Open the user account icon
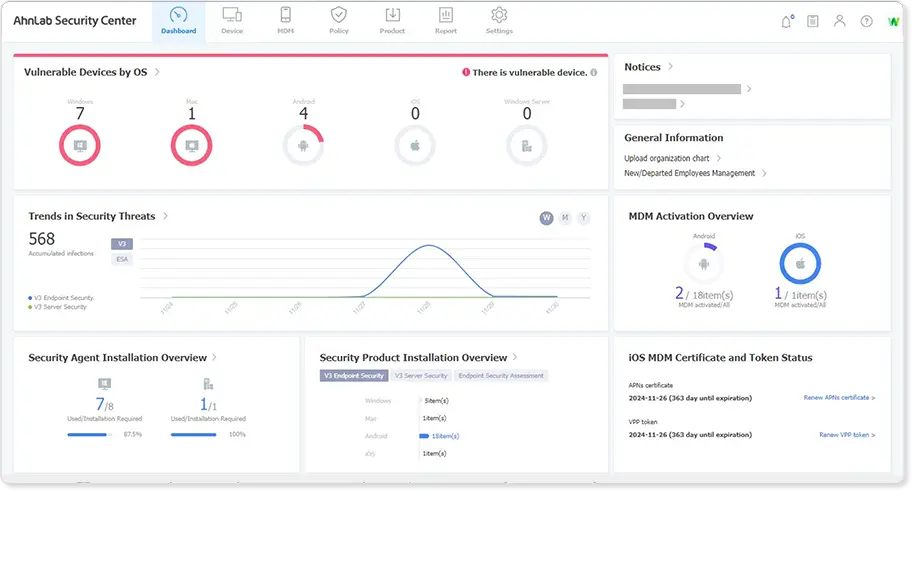 839,21
